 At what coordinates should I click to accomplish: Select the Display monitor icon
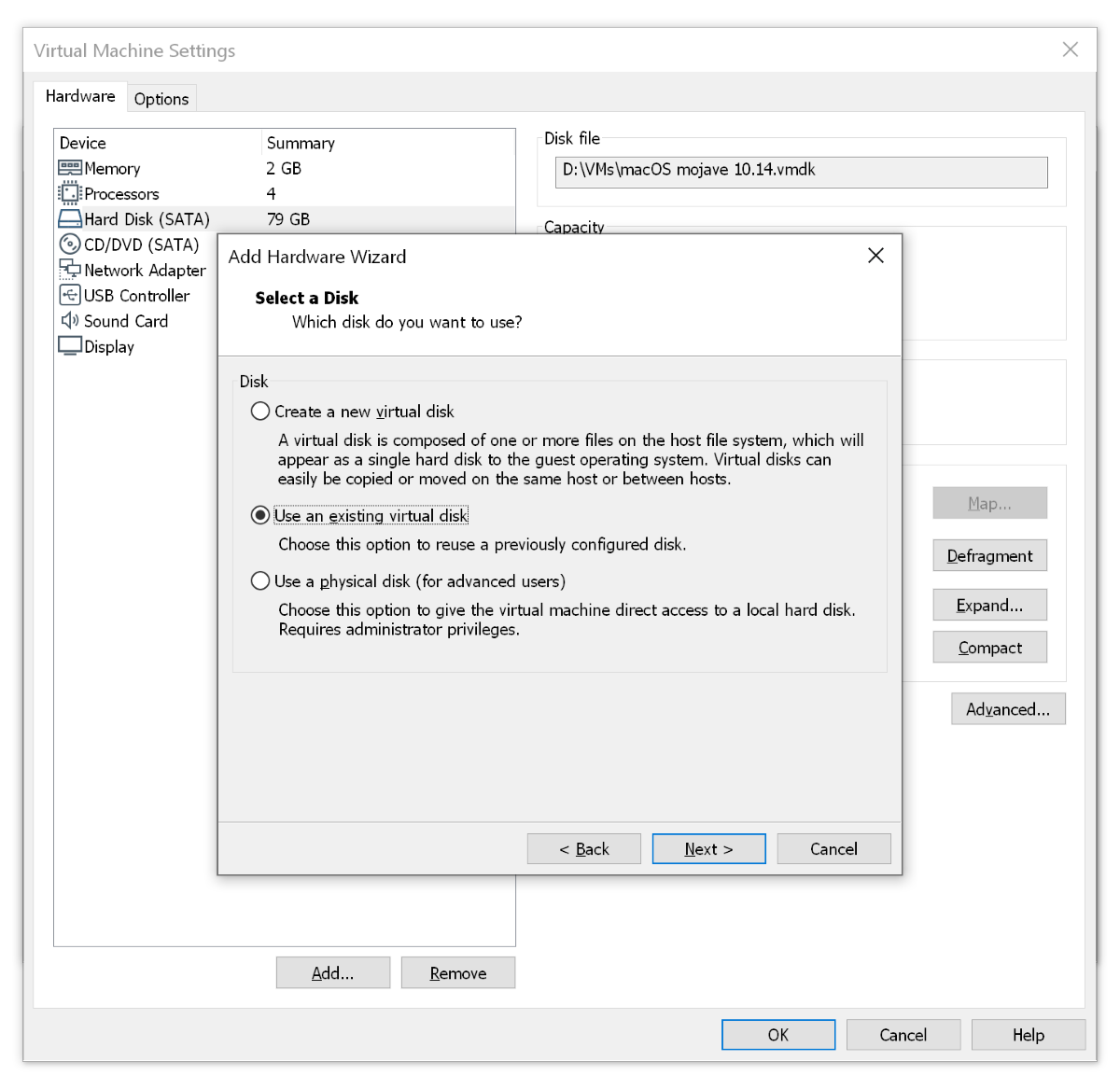tap(70, 346)
